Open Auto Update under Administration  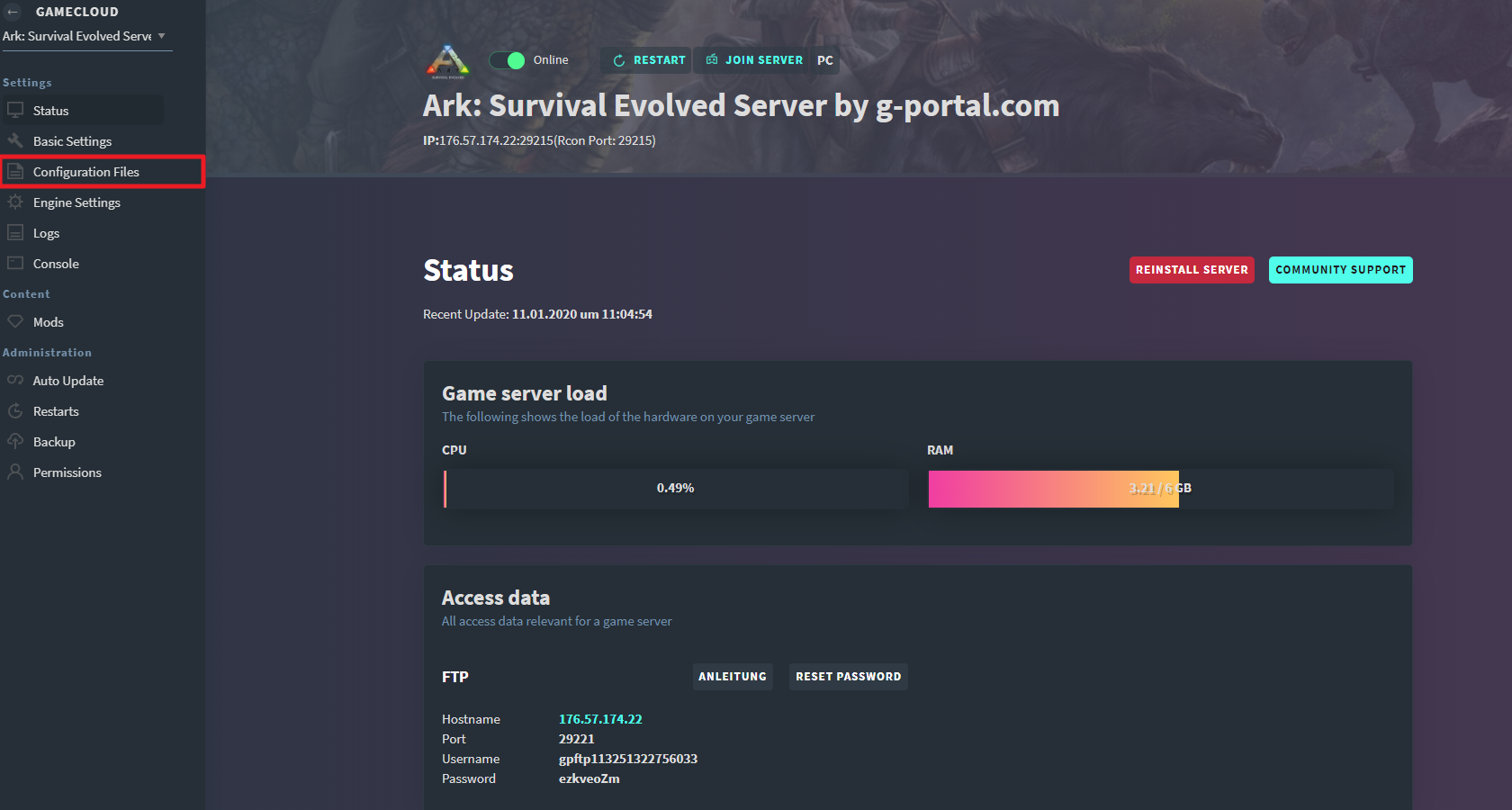click(67, 381)
